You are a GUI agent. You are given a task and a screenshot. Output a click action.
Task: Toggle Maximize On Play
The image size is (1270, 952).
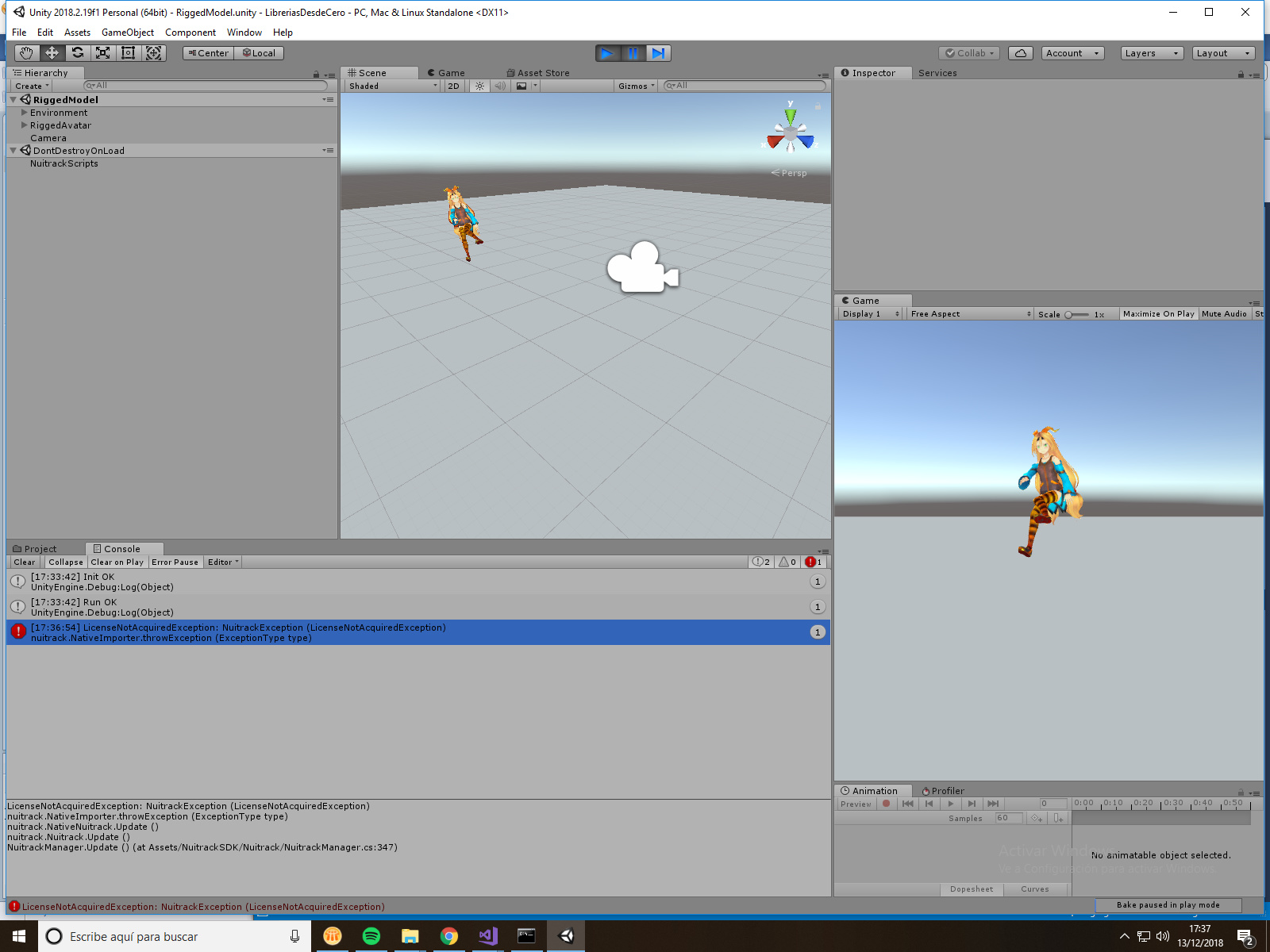click(x=1159, y=314)
